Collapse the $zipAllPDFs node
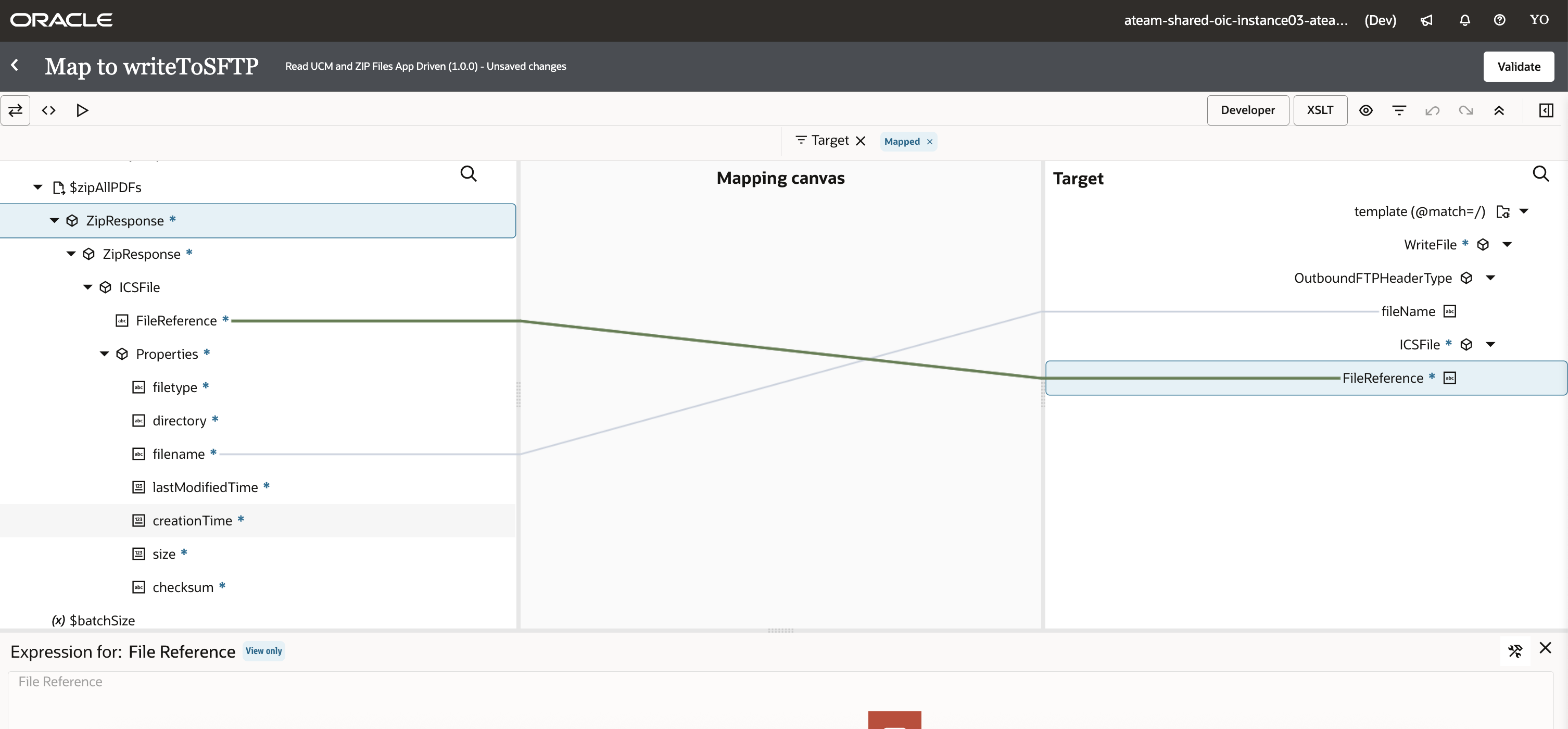Viewport: 1568px width, 729px height. 37,187
